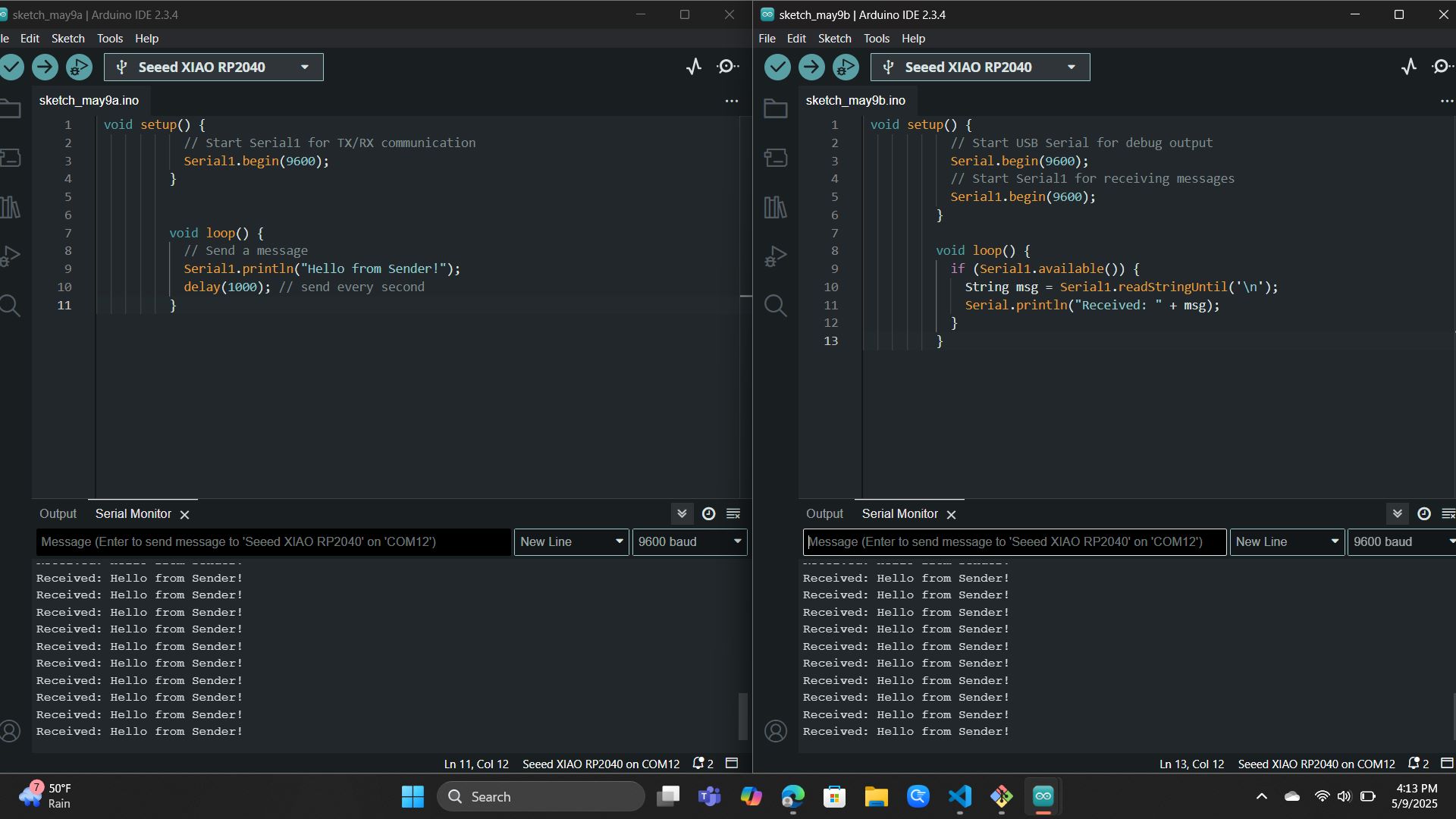
Task: Open board selector dropdown in sketch_may9a
Action: [x=214, y=67]
